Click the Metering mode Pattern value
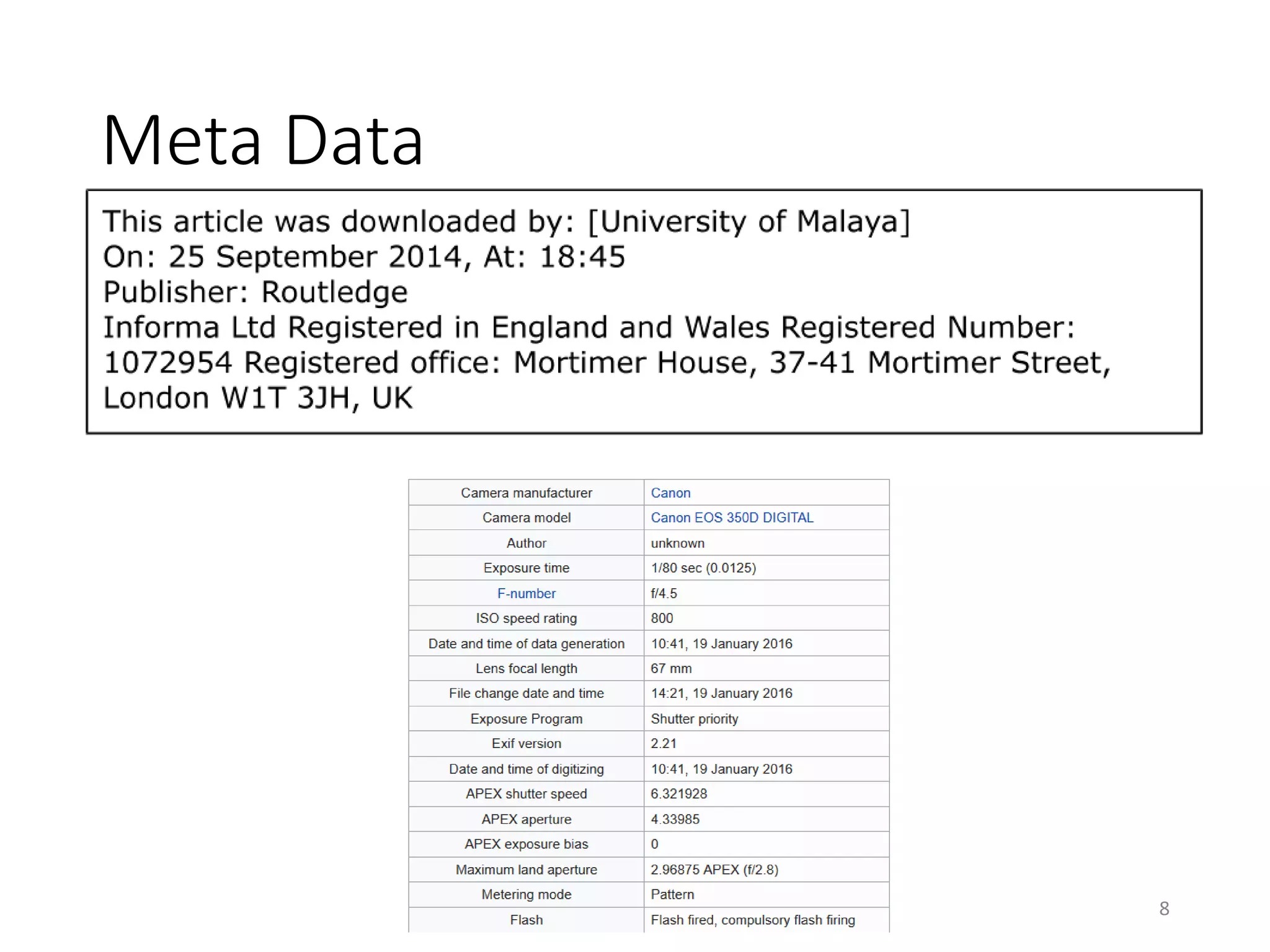The width and height of the screenshot is (1270, 952). 672,894
